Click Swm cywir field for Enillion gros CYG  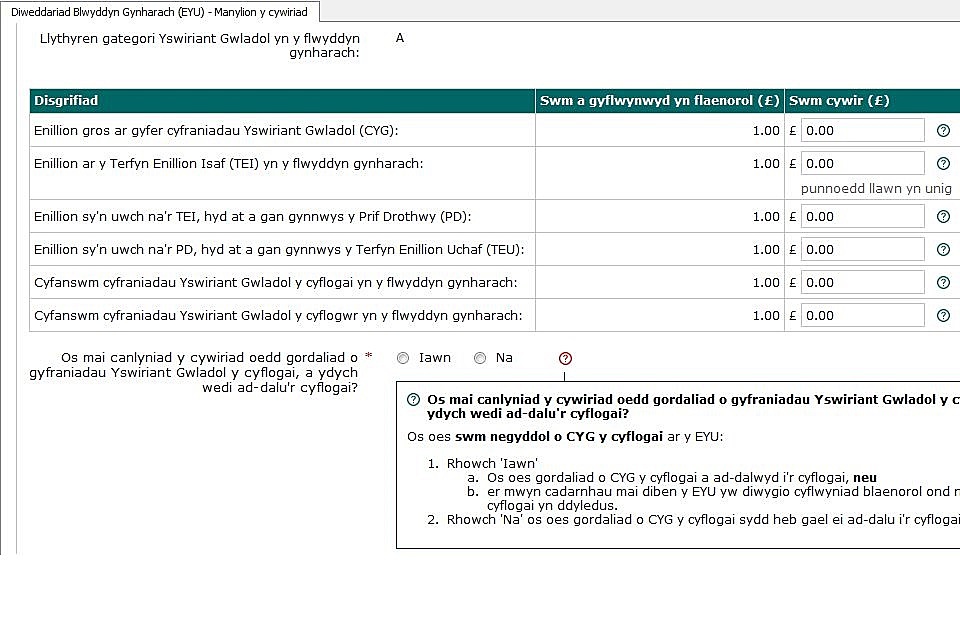[x=863, y=131]
